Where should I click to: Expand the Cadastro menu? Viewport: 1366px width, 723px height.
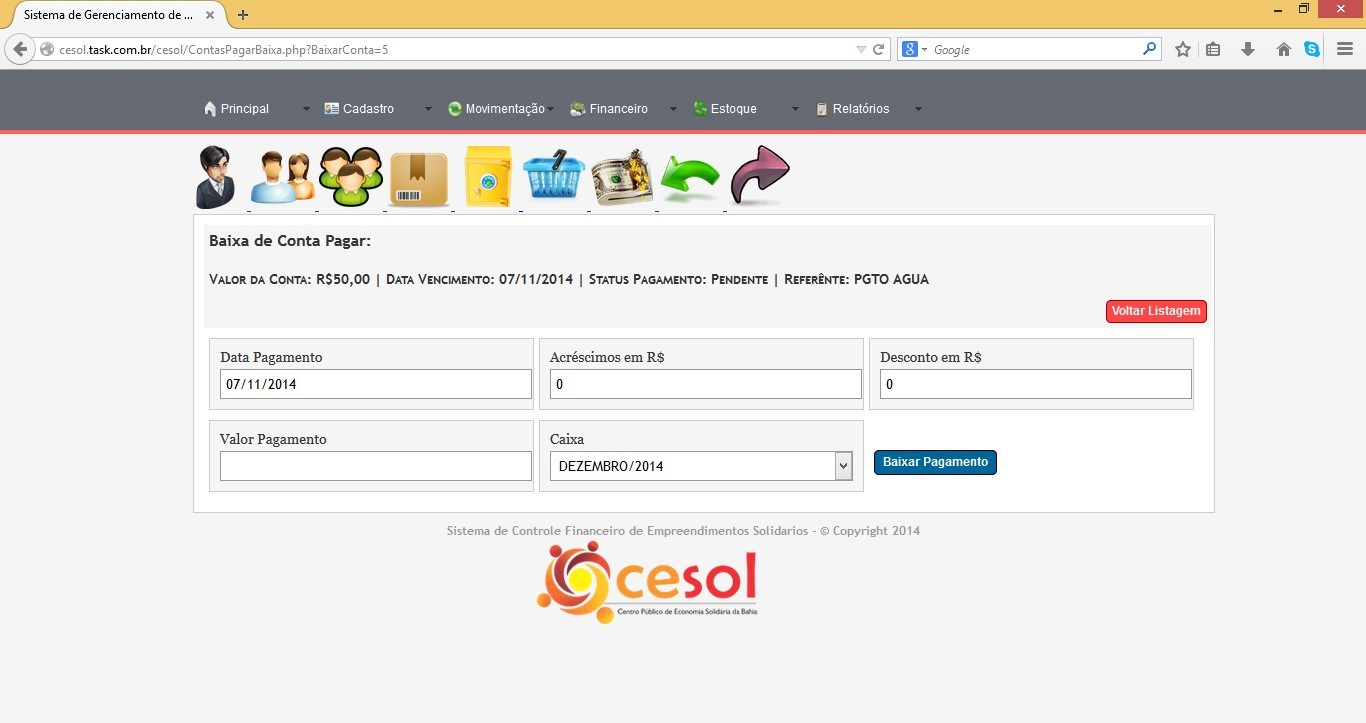(368, 109)
